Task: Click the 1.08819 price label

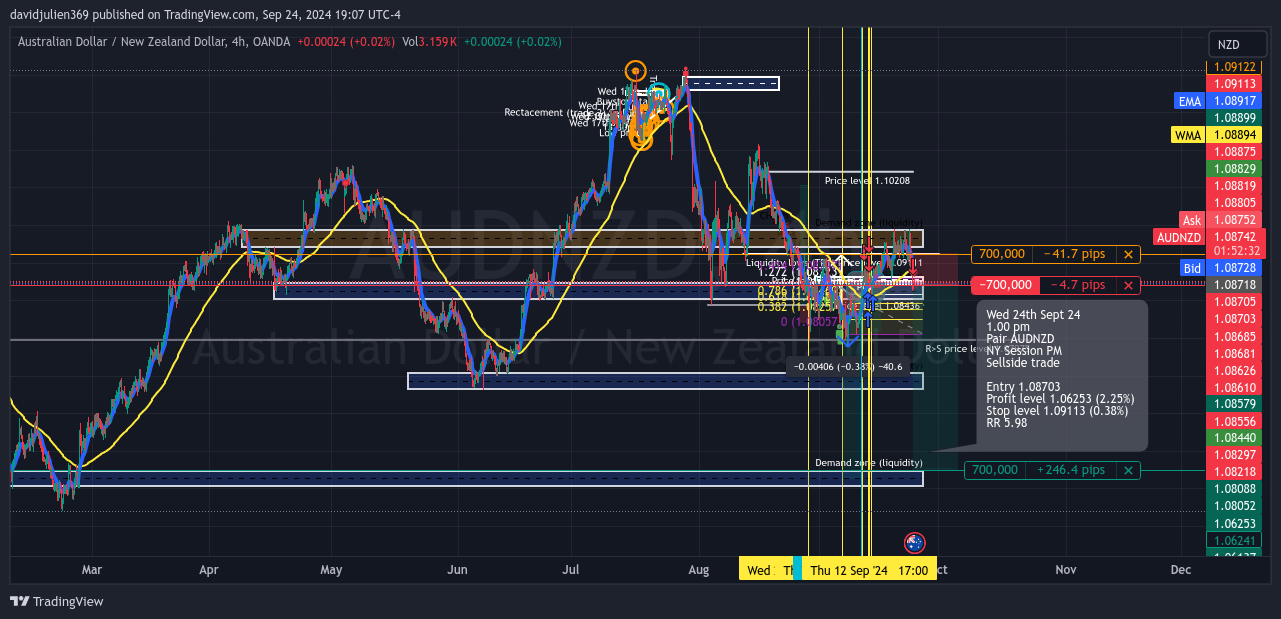Action: pyautogui.click(x=1236, y=185)
